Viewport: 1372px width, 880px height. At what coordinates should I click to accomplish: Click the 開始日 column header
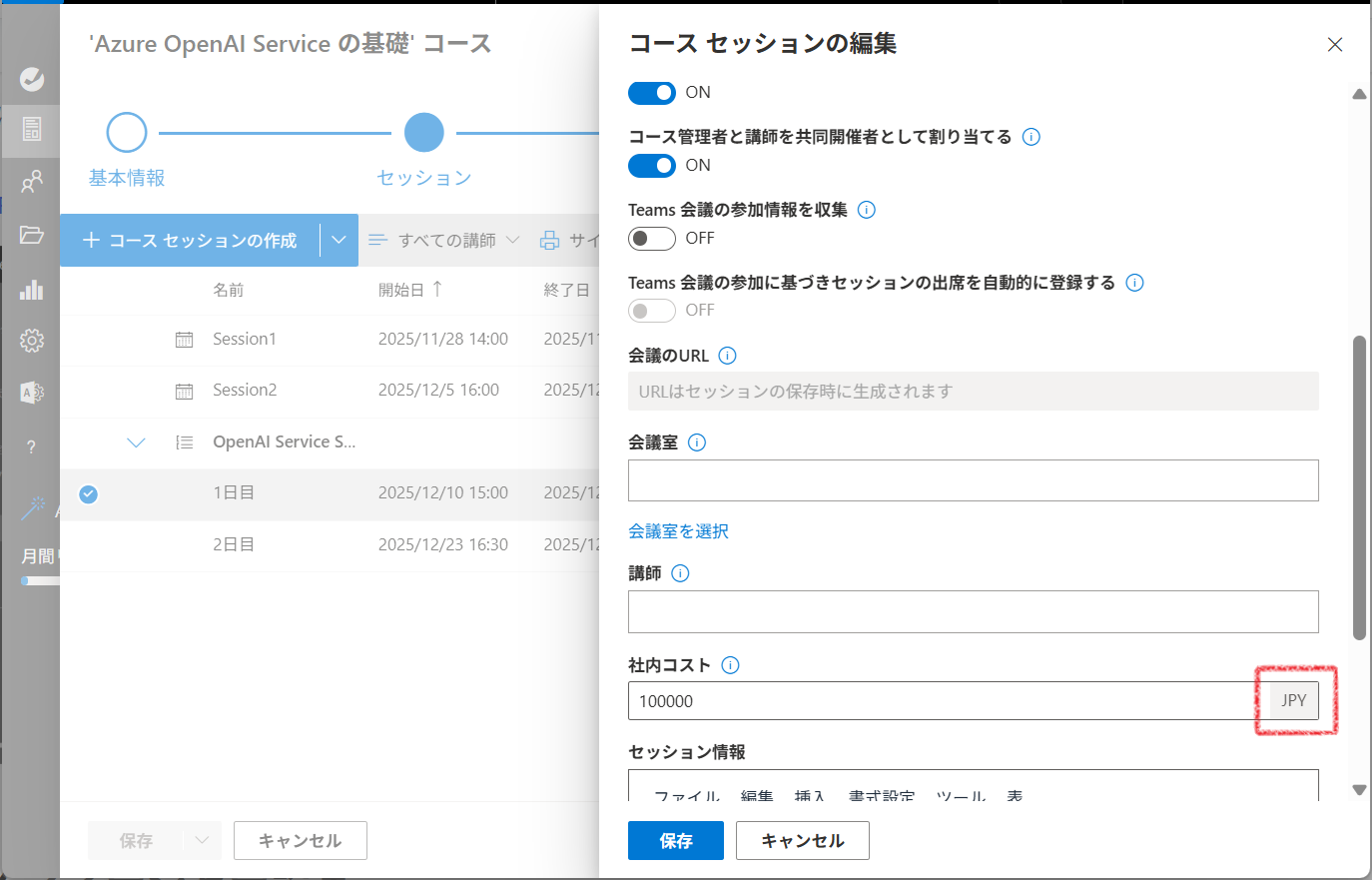pyautogui.click(x=401, y=290)
